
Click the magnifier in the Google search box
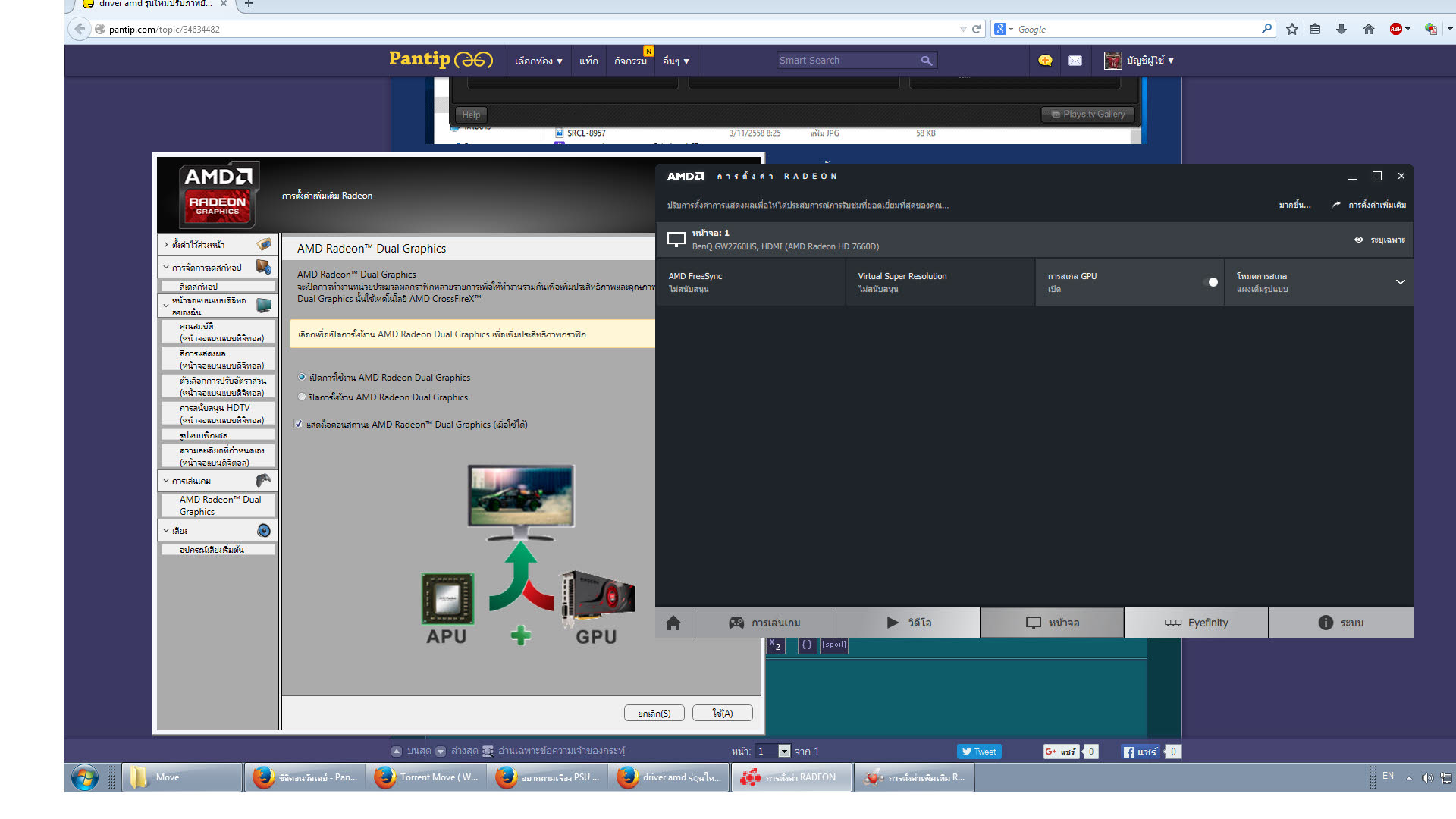click(1266, 28)
